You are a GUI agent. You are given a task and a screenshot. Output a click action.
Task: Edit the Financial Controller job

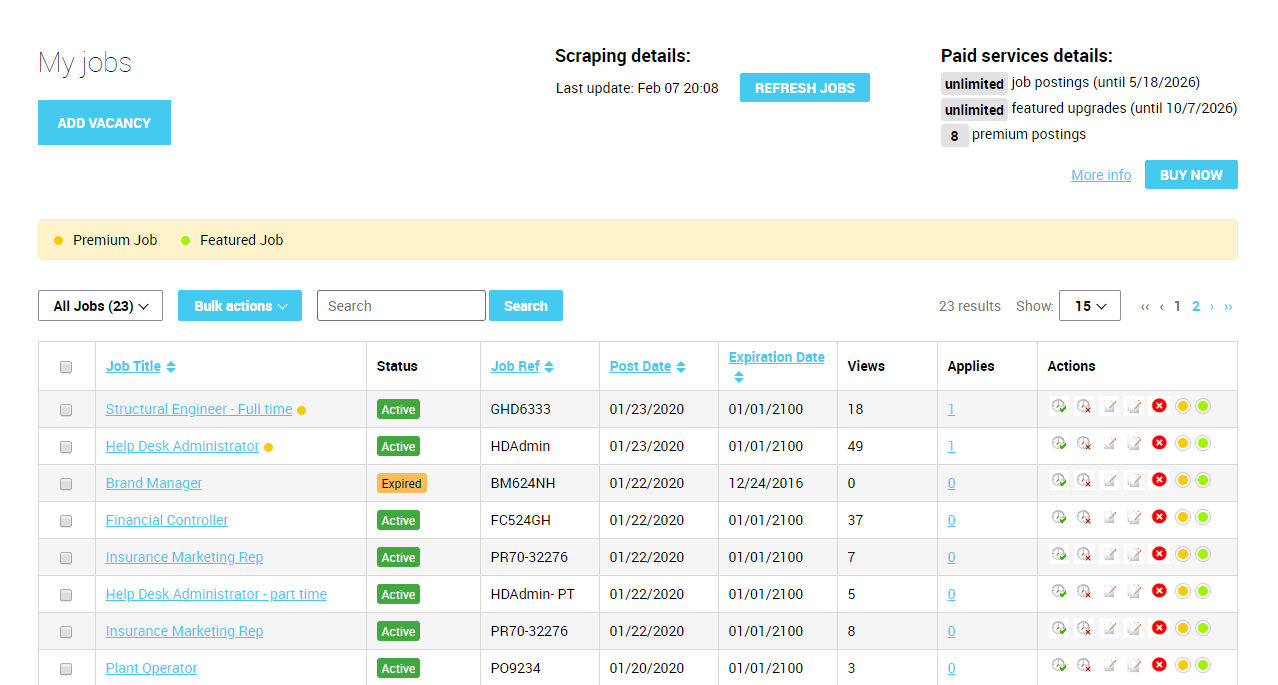[x=1109, y=517]
